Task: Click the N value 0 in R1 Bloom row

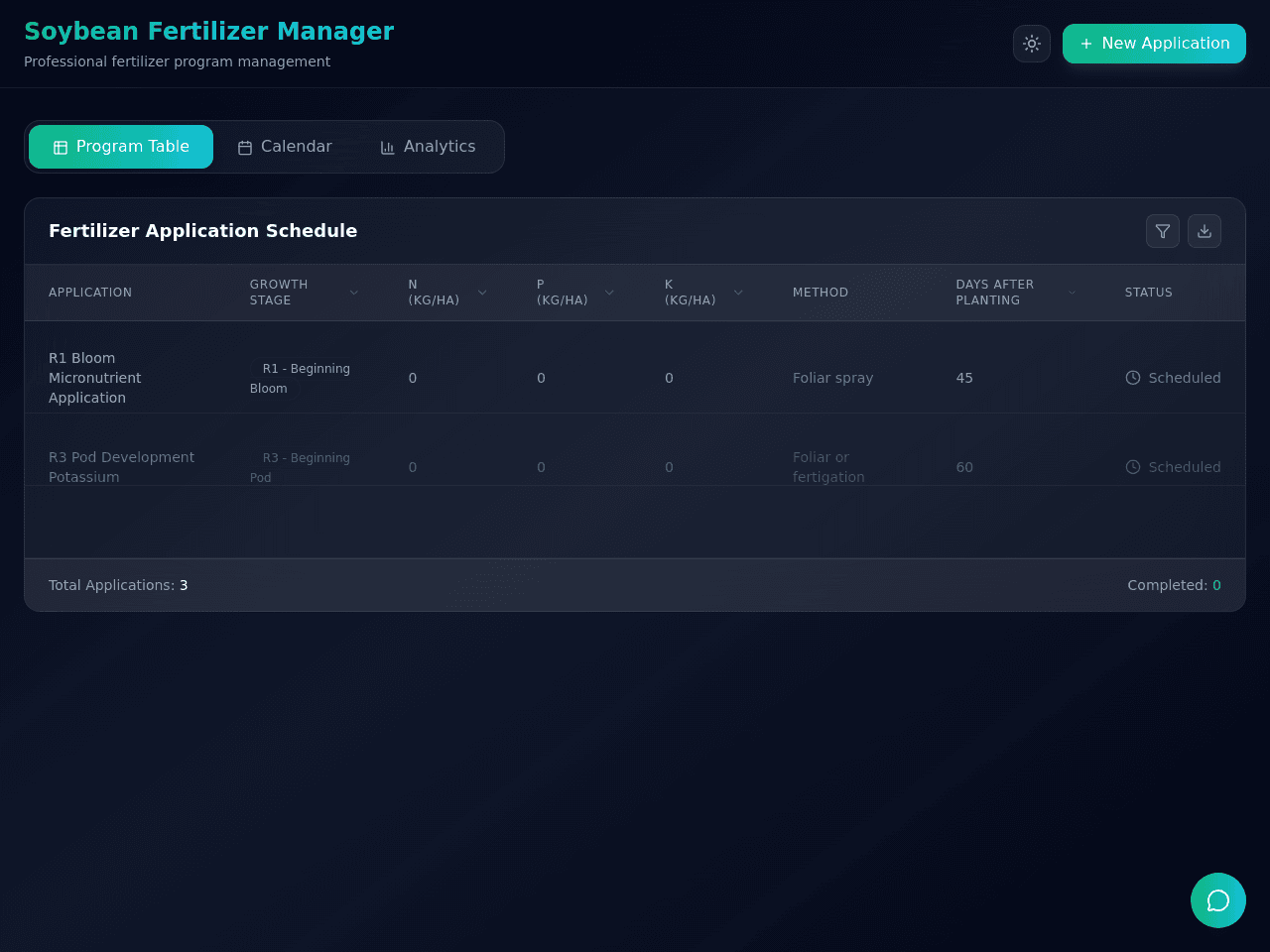Action: [x=413, y=378]
